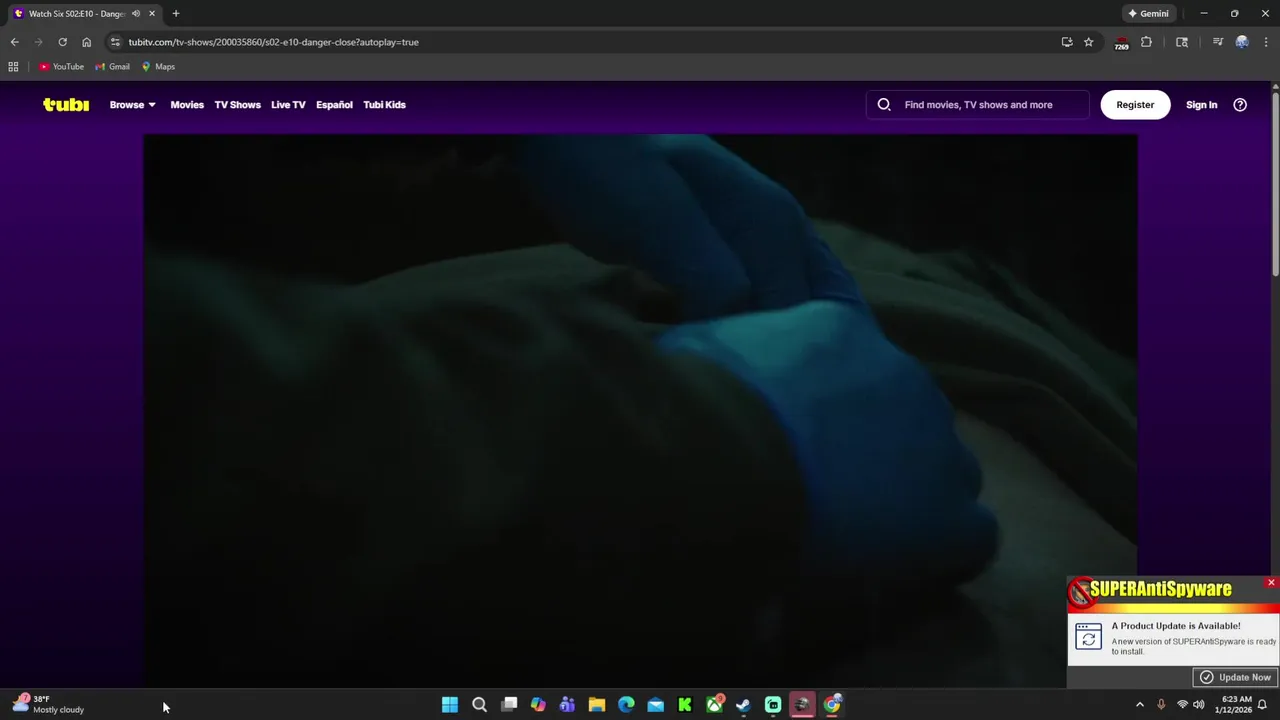Click the magnifier search icon on Tubi
This screenshot has height=720, width=1280.
click(884, 105)
